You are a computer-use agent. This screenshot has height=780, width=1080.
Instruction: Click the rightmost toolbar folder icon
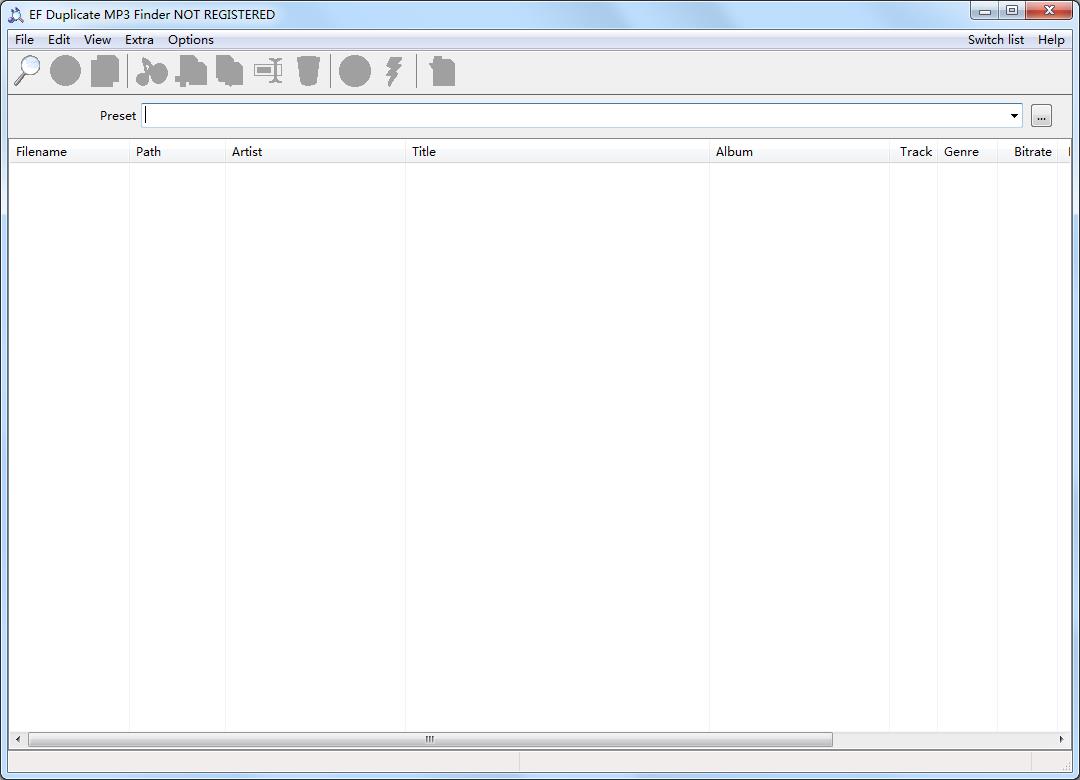(442, 71)
